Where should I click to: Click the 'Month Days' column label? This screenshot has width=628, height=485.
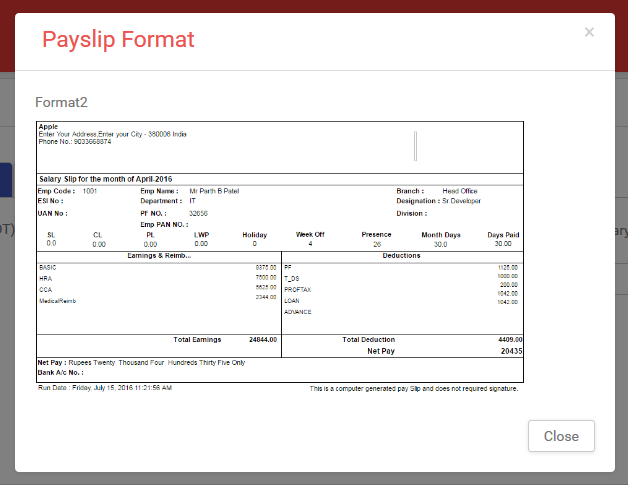[x=441, y=235]
